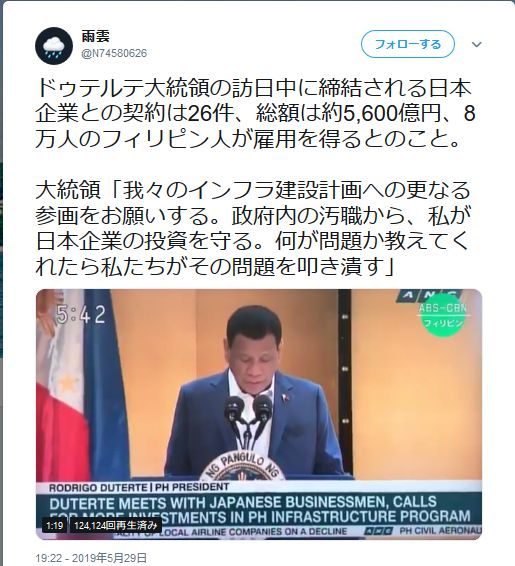Open the 雨雲 display name profile
Screen dimensions: 515x566
[x=96, y=36]
